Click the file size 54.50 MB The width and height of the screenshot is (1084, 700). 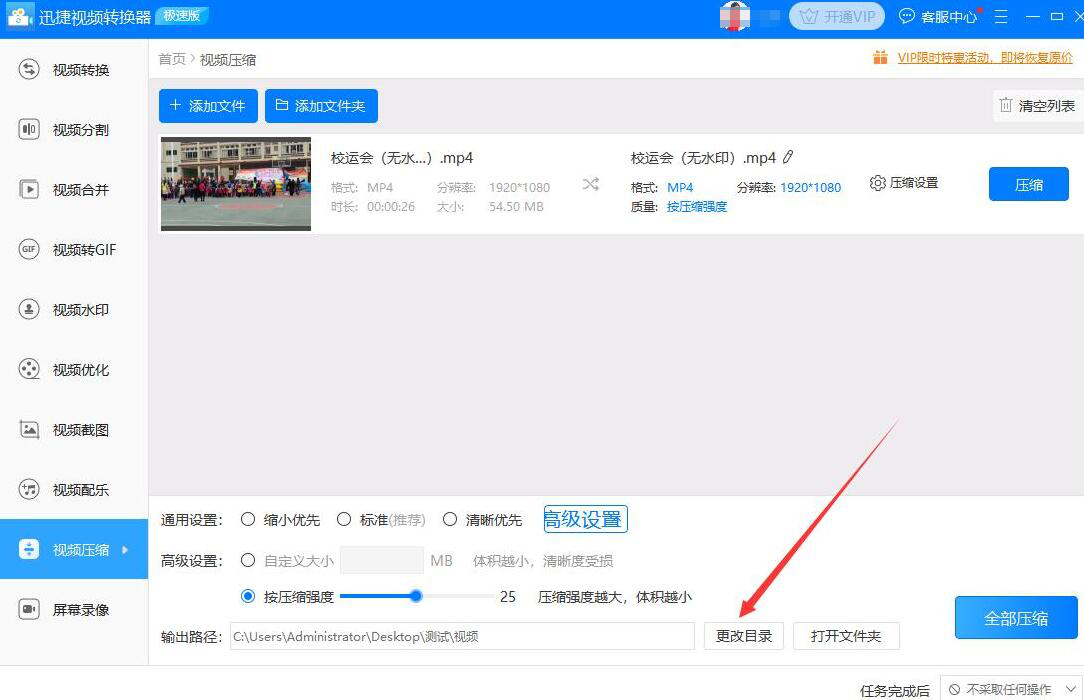(x=516, y=207)
